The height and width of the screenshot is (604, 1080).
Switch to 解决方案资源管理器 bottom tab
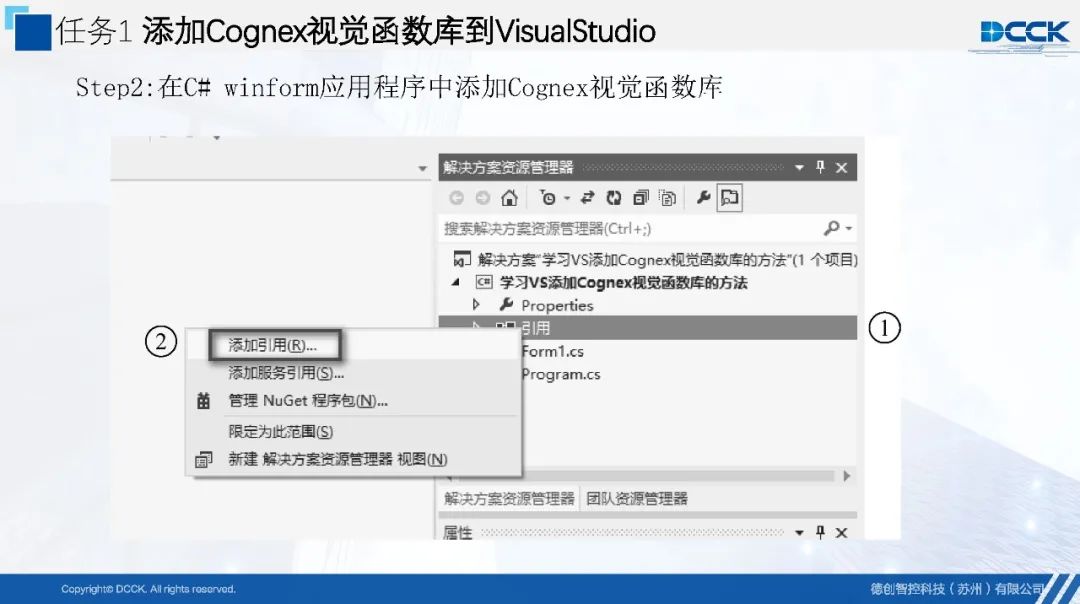(x=509, y=499)
